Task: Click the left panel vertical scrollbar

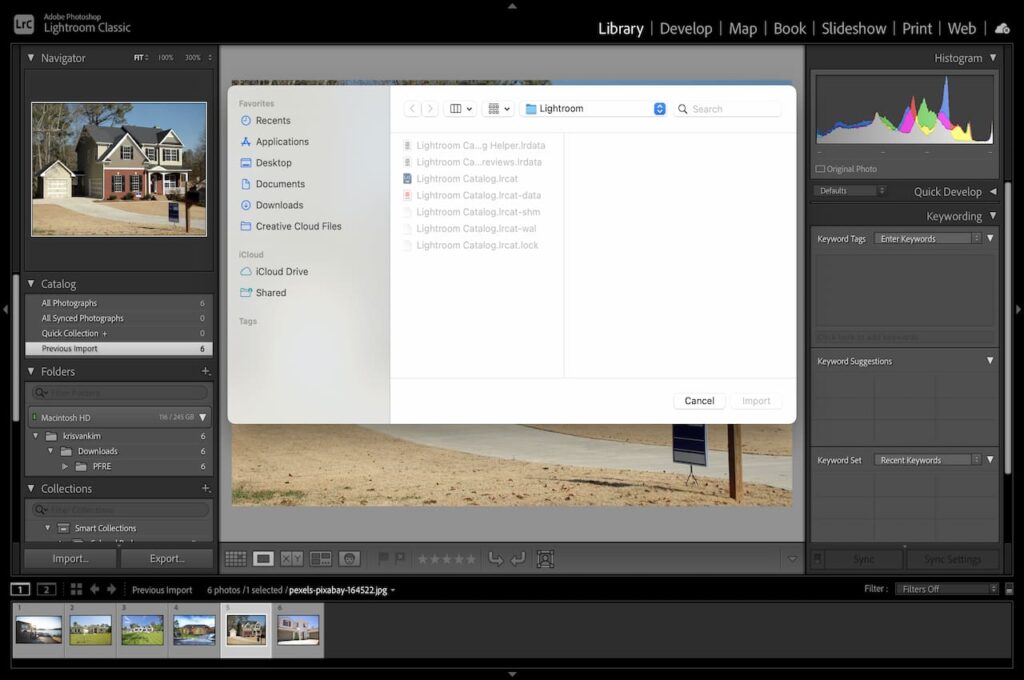Action: point(16,348)
